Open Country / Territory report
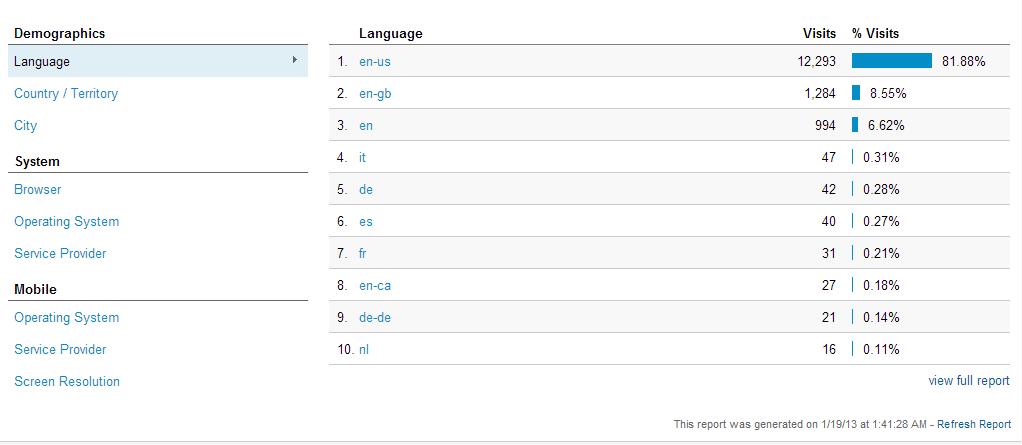The image size is (1022, 445). [66, 94]
